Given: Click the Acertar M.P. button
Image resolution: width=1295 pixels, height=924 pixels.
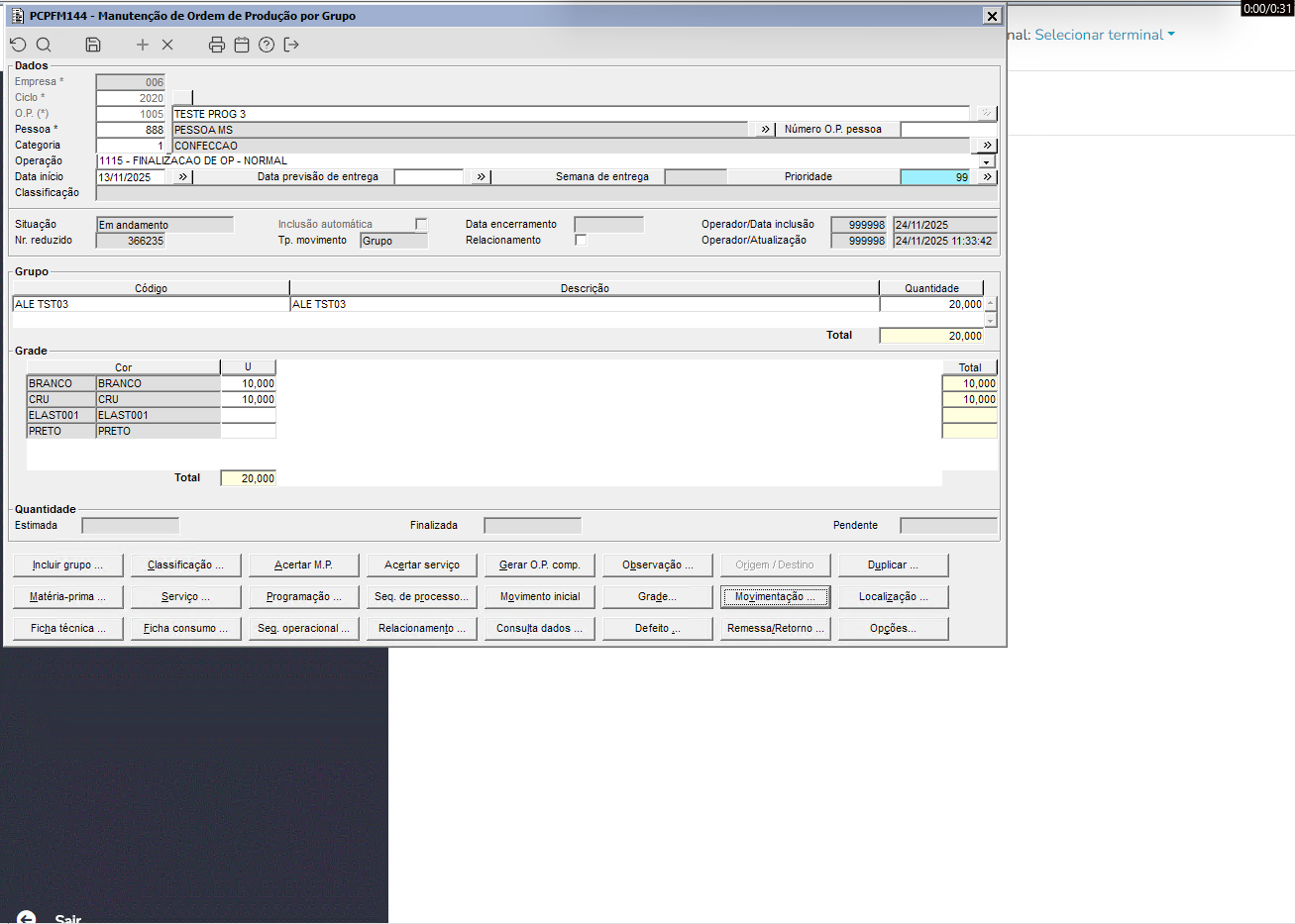Looking at the screenshot, I should [x=303, y=565].
